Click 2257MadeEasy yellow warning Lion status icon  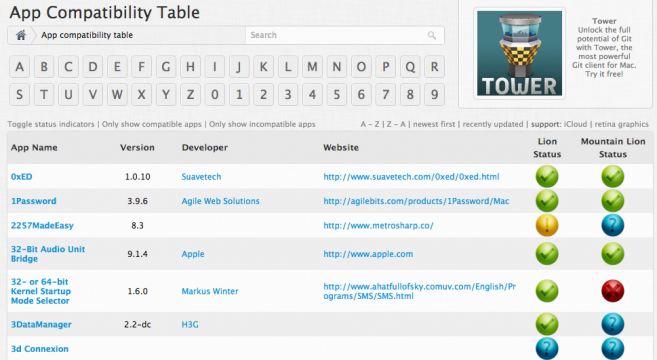[547, 225]
